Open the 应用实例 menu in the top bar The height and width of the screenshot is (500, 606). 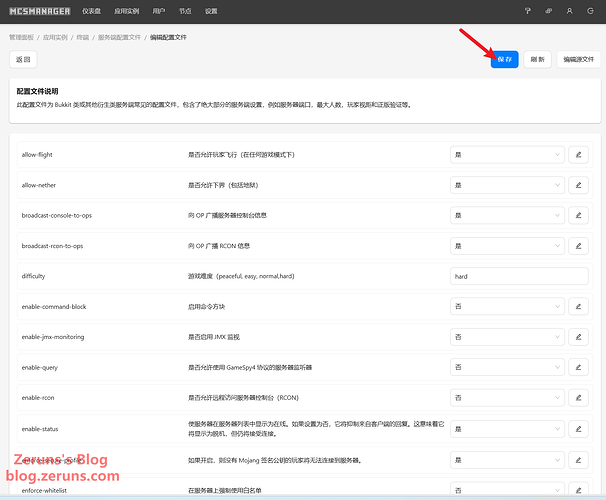[126, 11]
